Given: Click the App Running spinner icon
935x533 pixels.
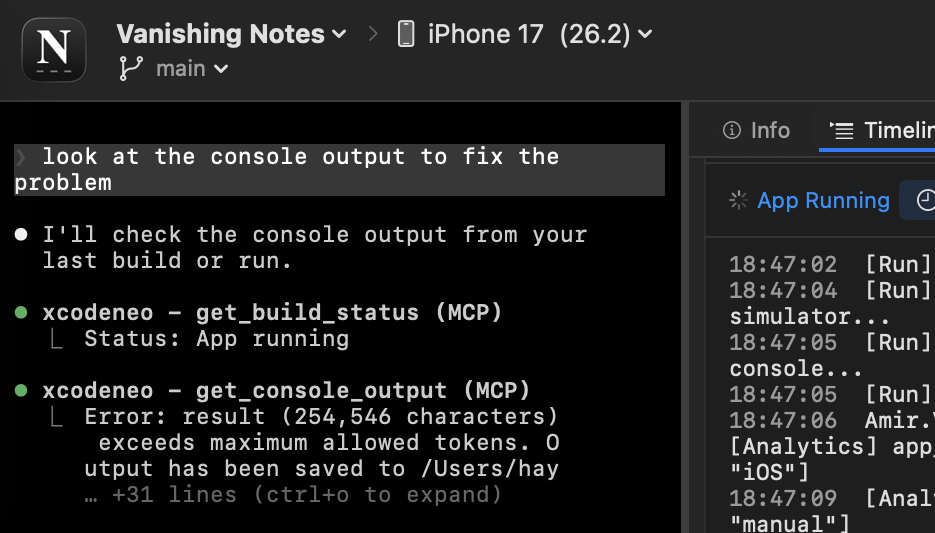Looking at the screenshot, I should click(739, 200).
